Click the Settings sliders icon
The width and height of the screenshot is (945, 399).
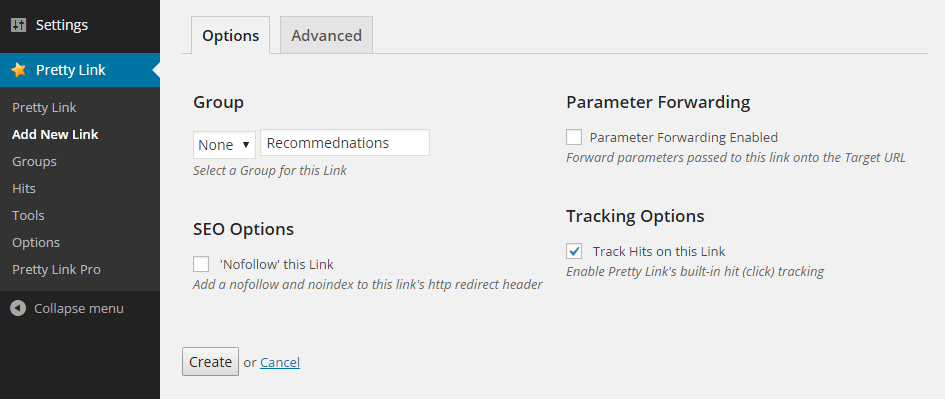(19, 25)
